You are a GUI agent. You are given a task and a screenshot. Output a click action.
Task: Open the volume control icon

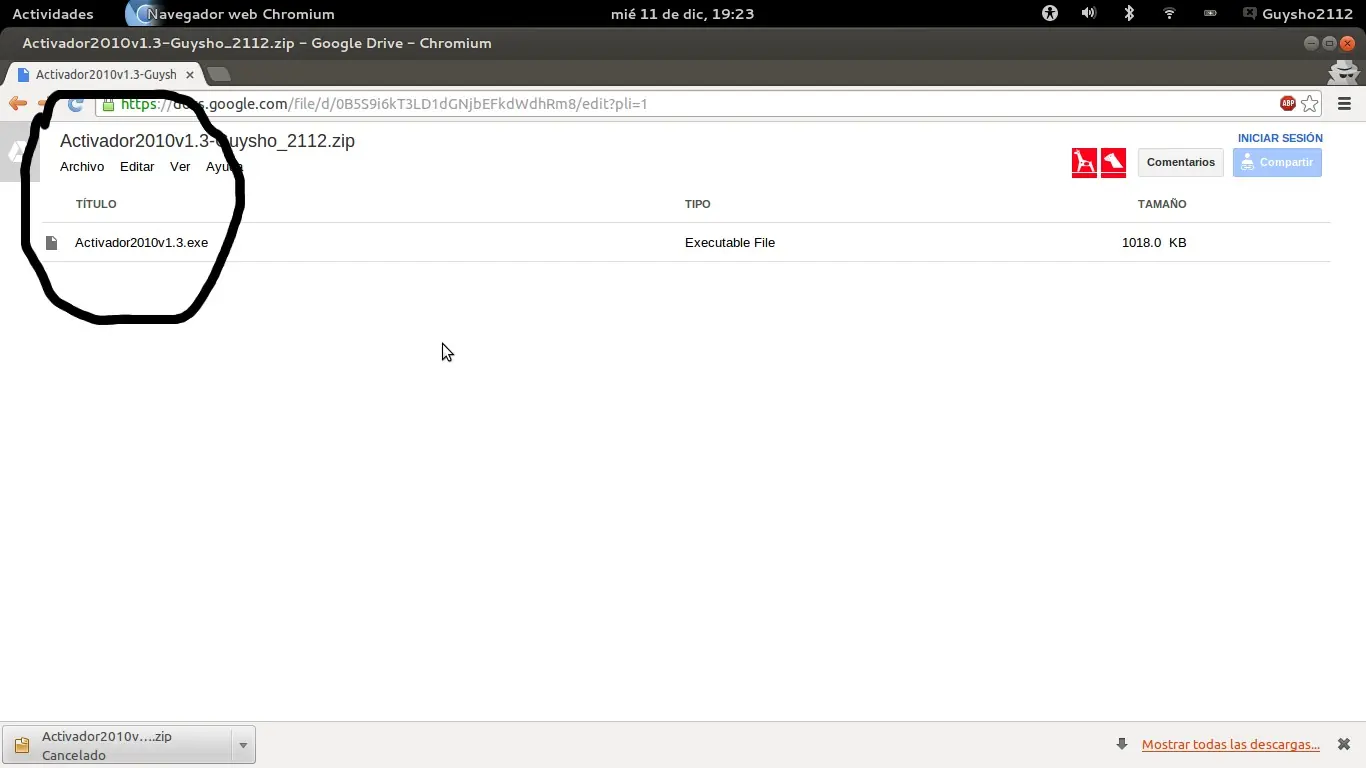(1089, 14)
